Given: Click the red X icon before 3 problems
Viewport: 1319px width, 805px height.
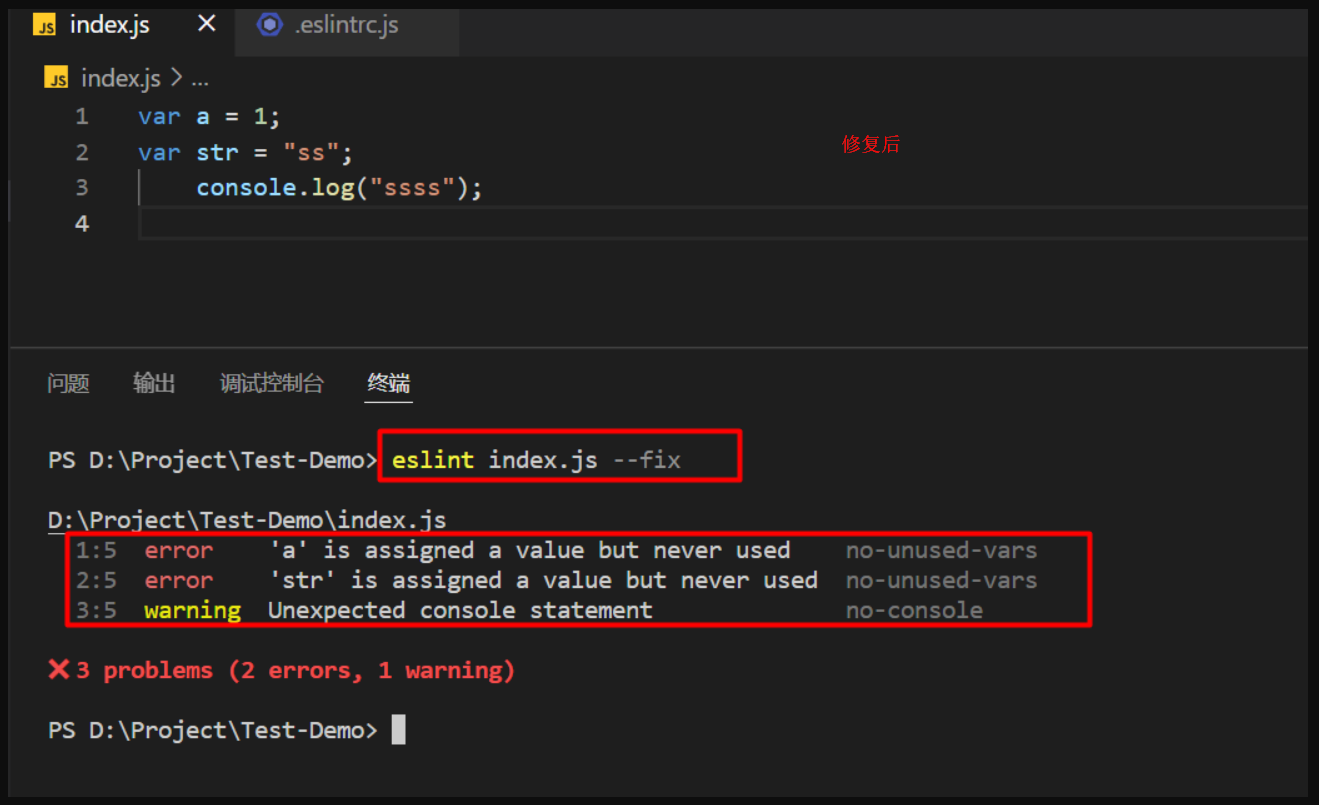Looking at the screenshot, I should [x=59, y=669].
